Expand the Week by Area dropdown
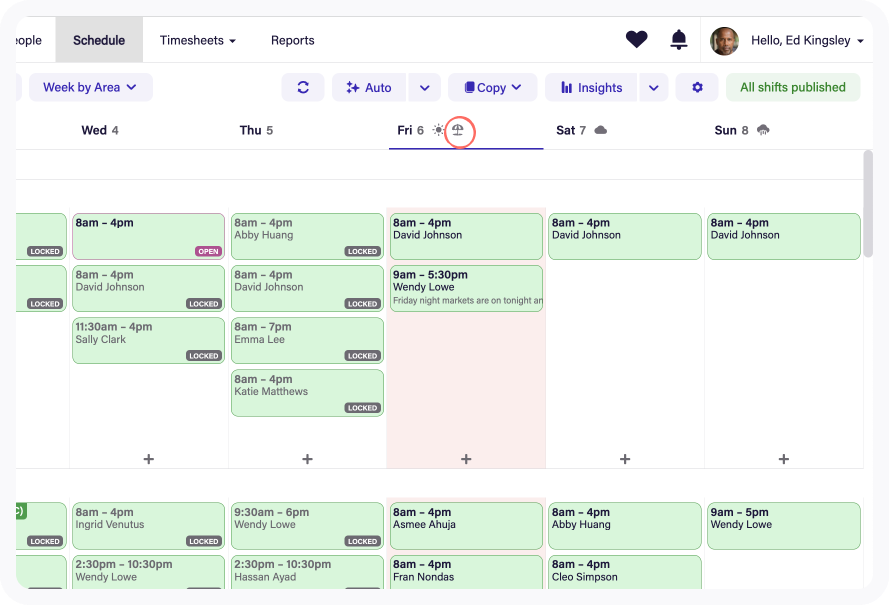This screenshot has height=605, width=889. click(90, 88)
